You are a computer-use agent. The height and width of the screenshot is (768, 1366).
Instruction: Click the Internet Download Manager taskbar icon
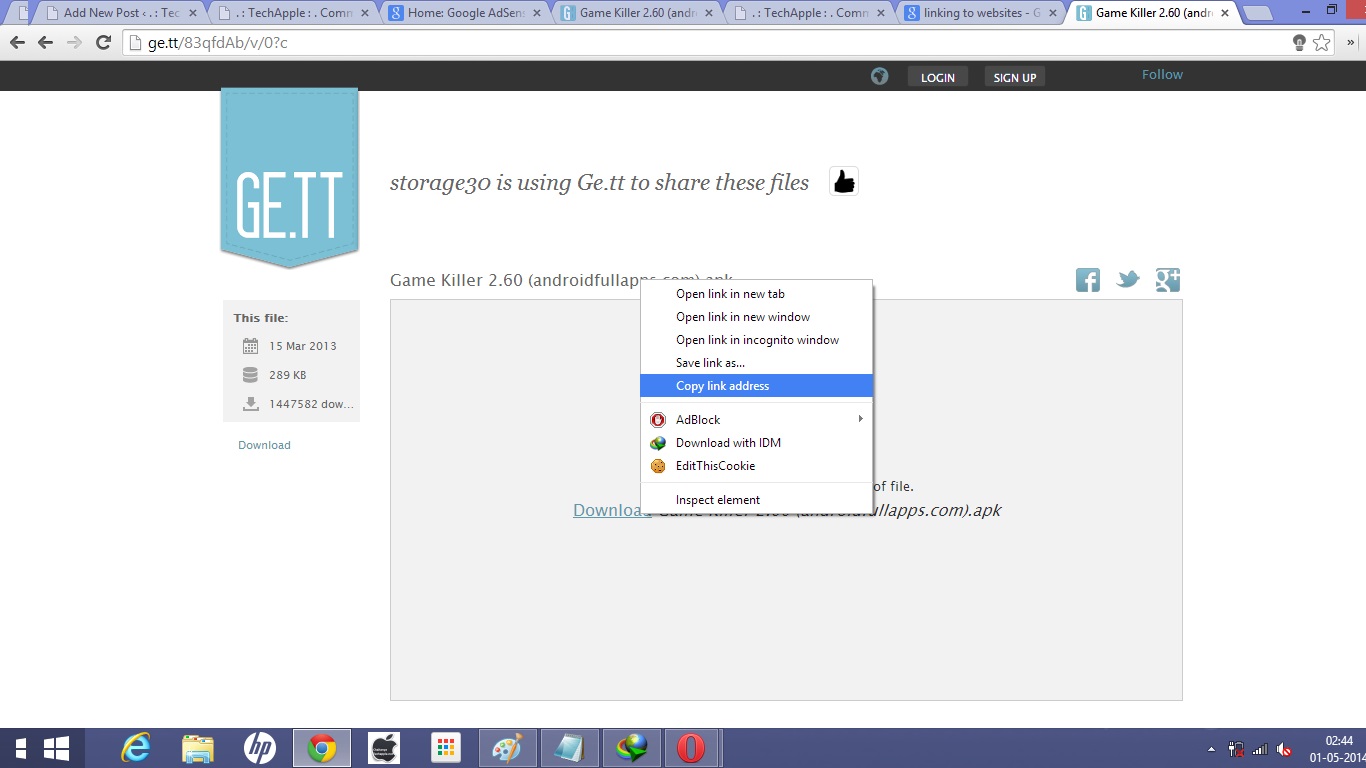click(632, 748)
